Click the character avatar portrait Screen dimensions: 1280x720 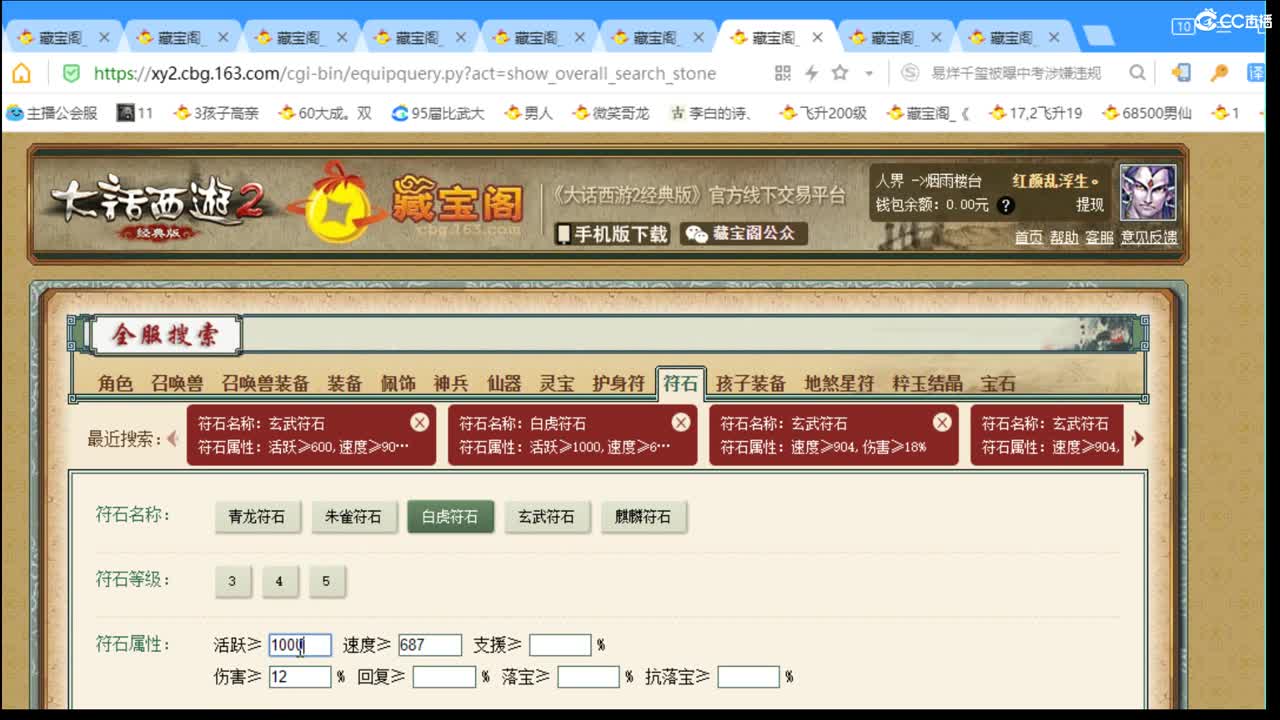click(1147, 193)
